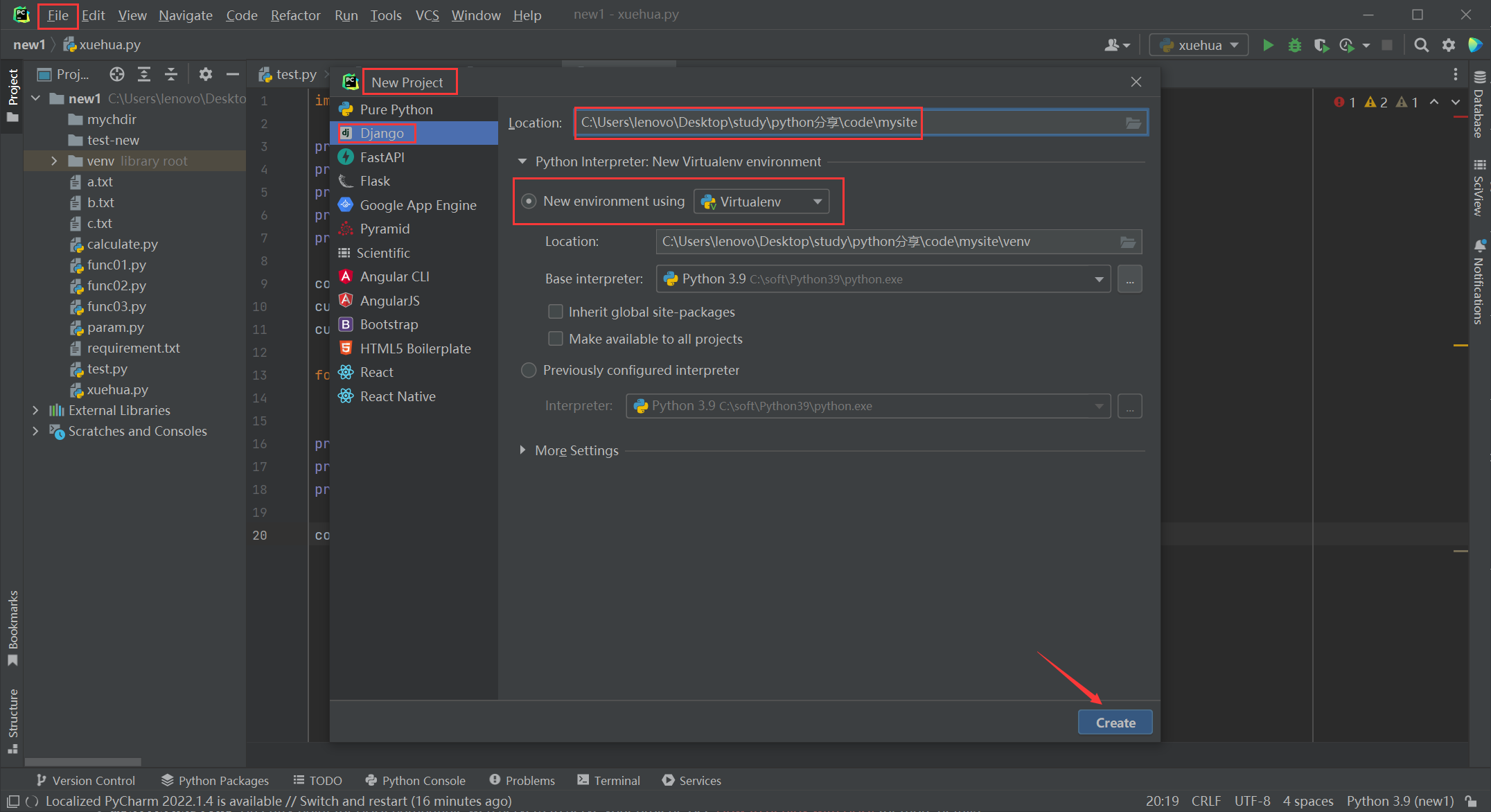
Task: Browse folder icon for project Location
Action: (1133, 123)
